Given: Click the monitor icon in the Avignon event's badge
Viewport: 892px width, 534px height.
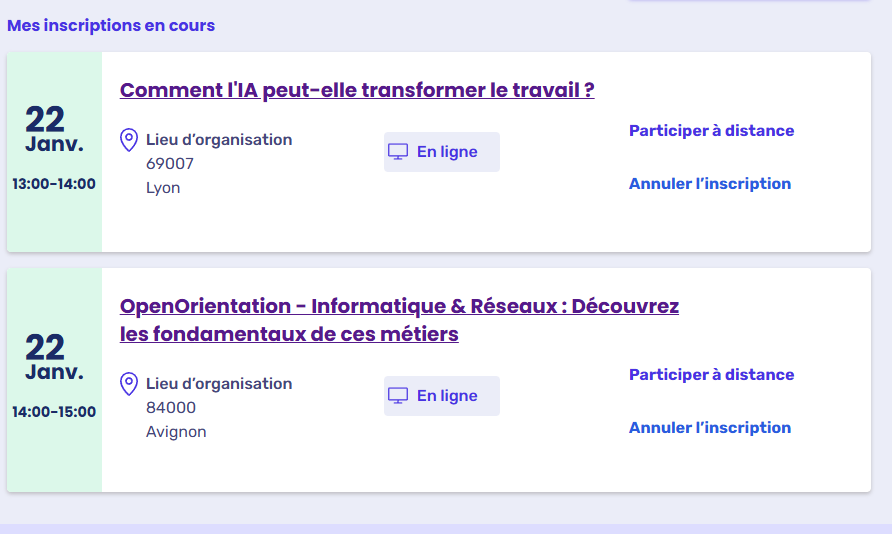Looking at the screenshot, I should click(x=398, y=396).
